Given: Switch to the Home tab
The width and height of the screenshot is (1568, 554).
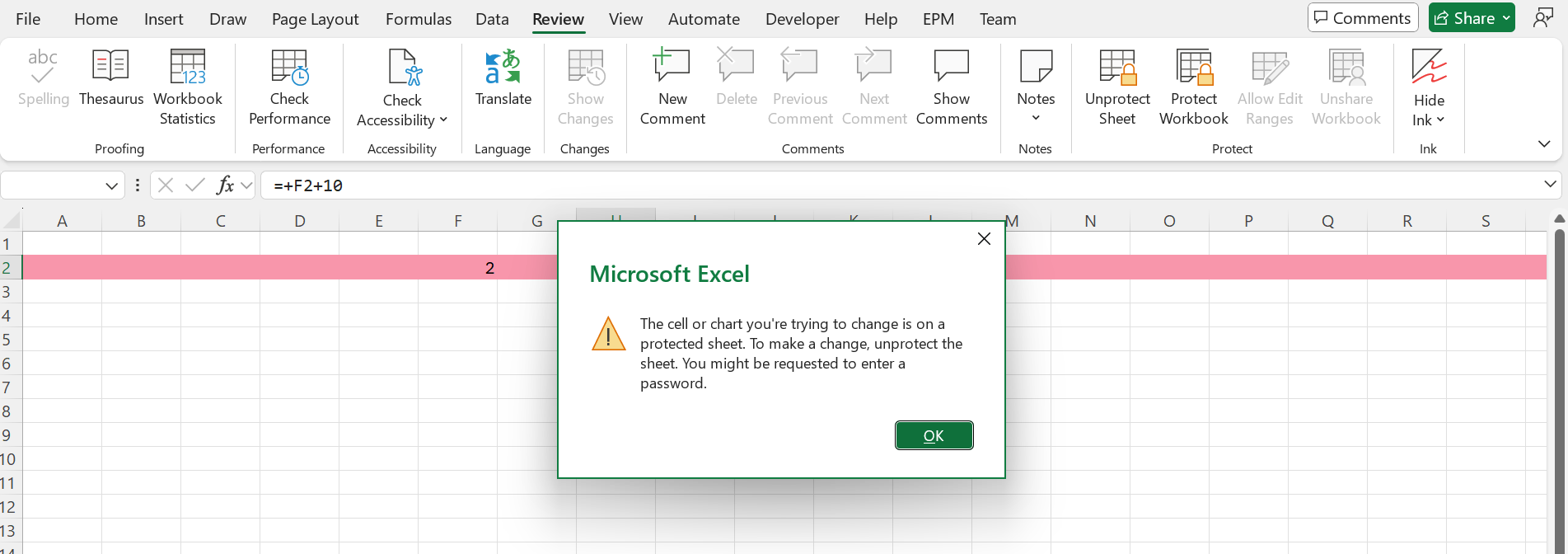Looking at the screenshot, I should point(96,19).
